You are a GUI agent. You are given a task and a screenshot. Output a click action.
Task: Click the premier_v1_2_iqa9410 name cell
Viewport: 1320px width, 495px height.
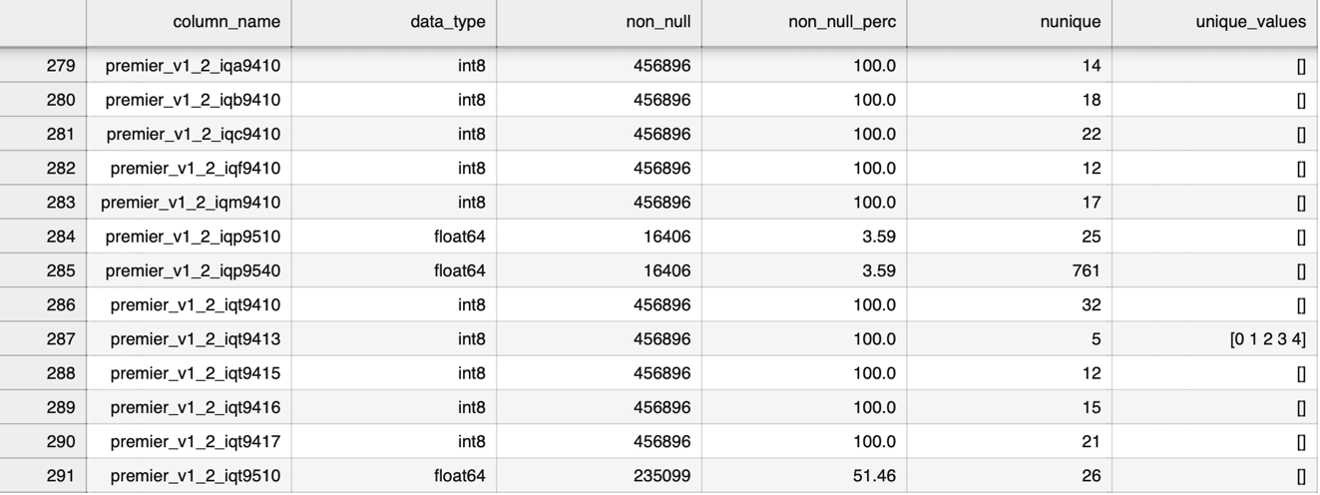pyautogui.click(x=192, y=66)
